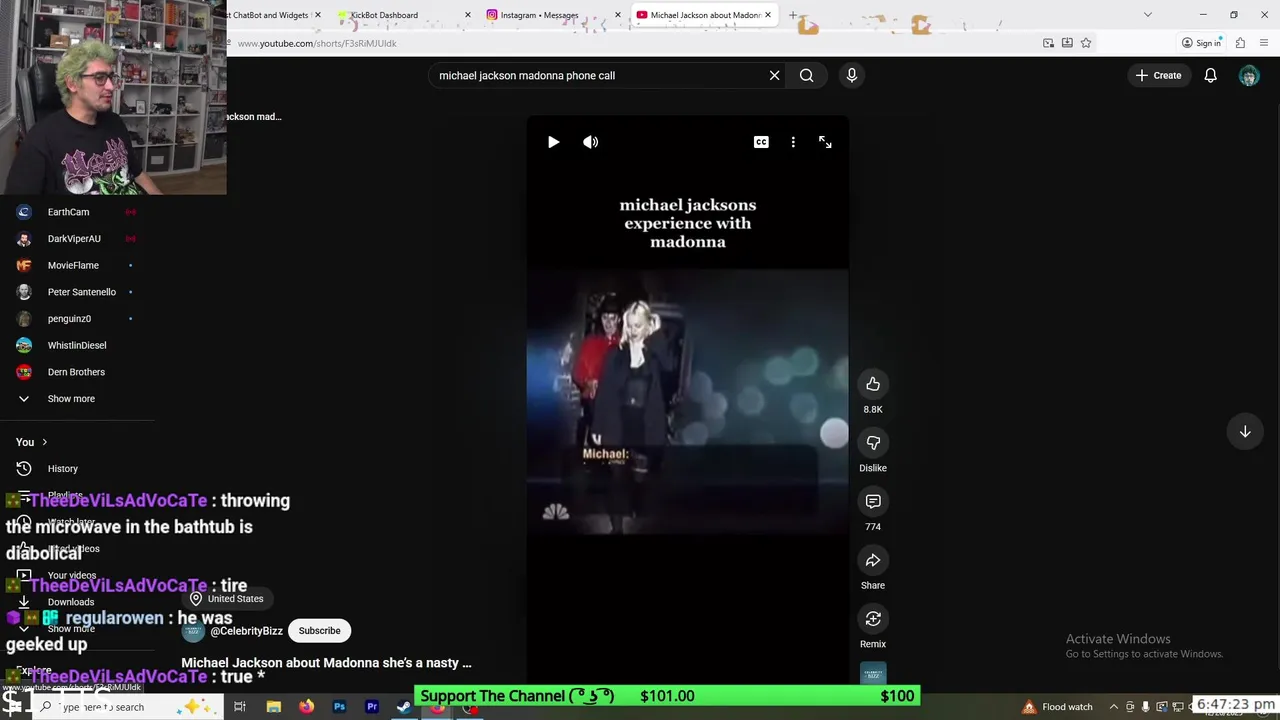Open a new browser tab
This screenshot has height=720, width=1280.
[793, 15]
